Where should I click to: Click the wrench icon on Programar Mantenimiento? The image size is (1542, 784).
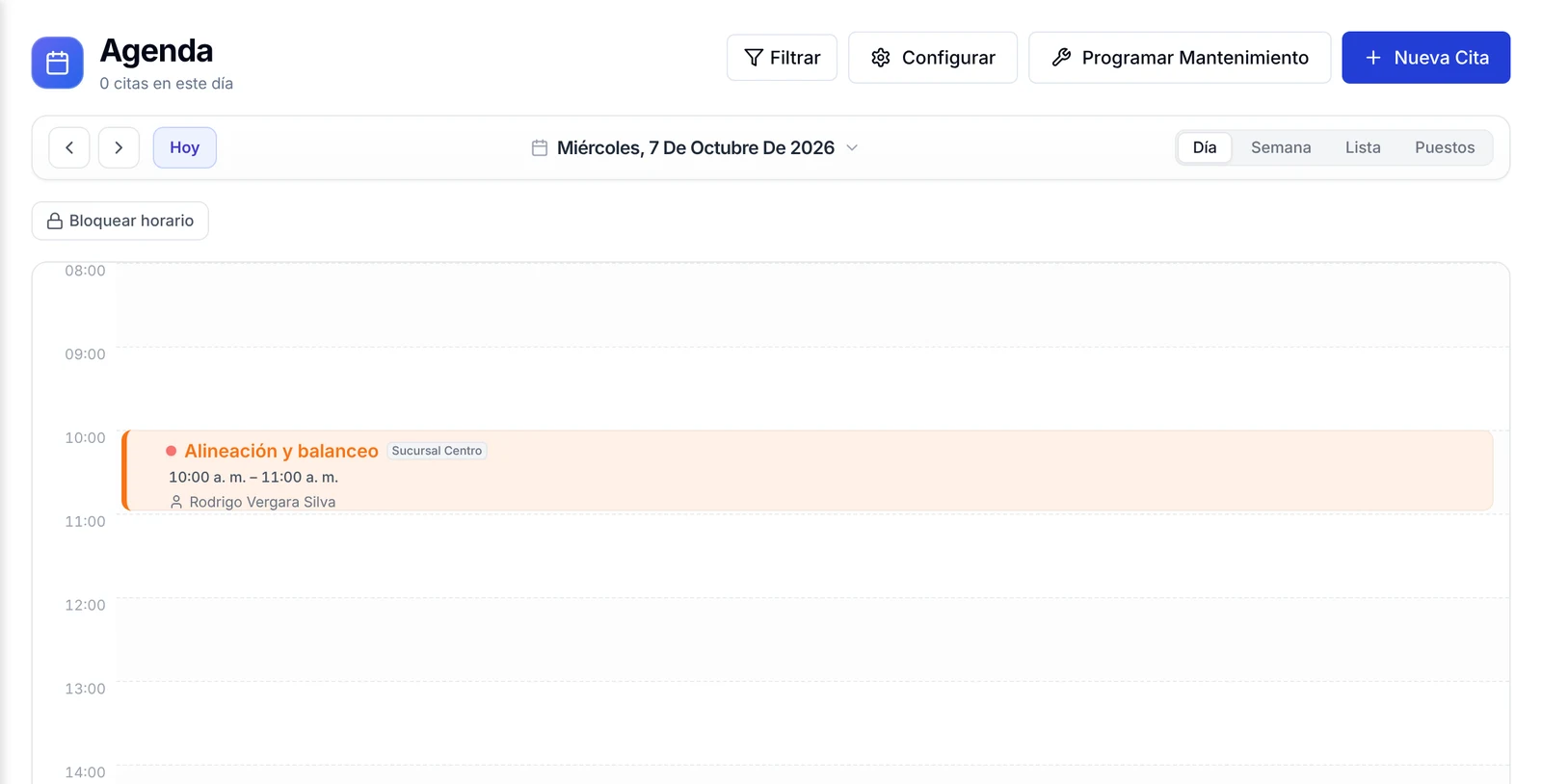pos(1061,58)
